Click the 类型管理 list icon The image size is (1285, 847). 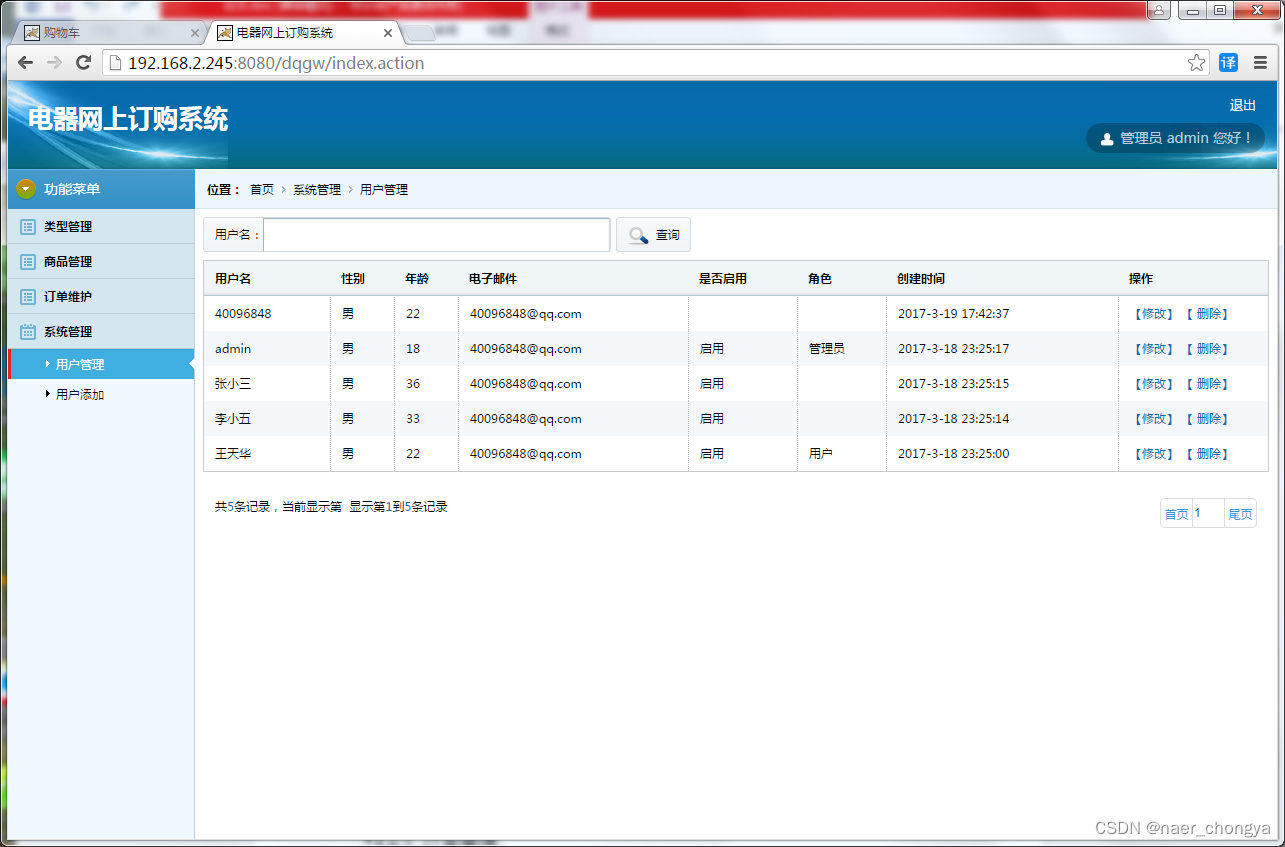[28, 227]
